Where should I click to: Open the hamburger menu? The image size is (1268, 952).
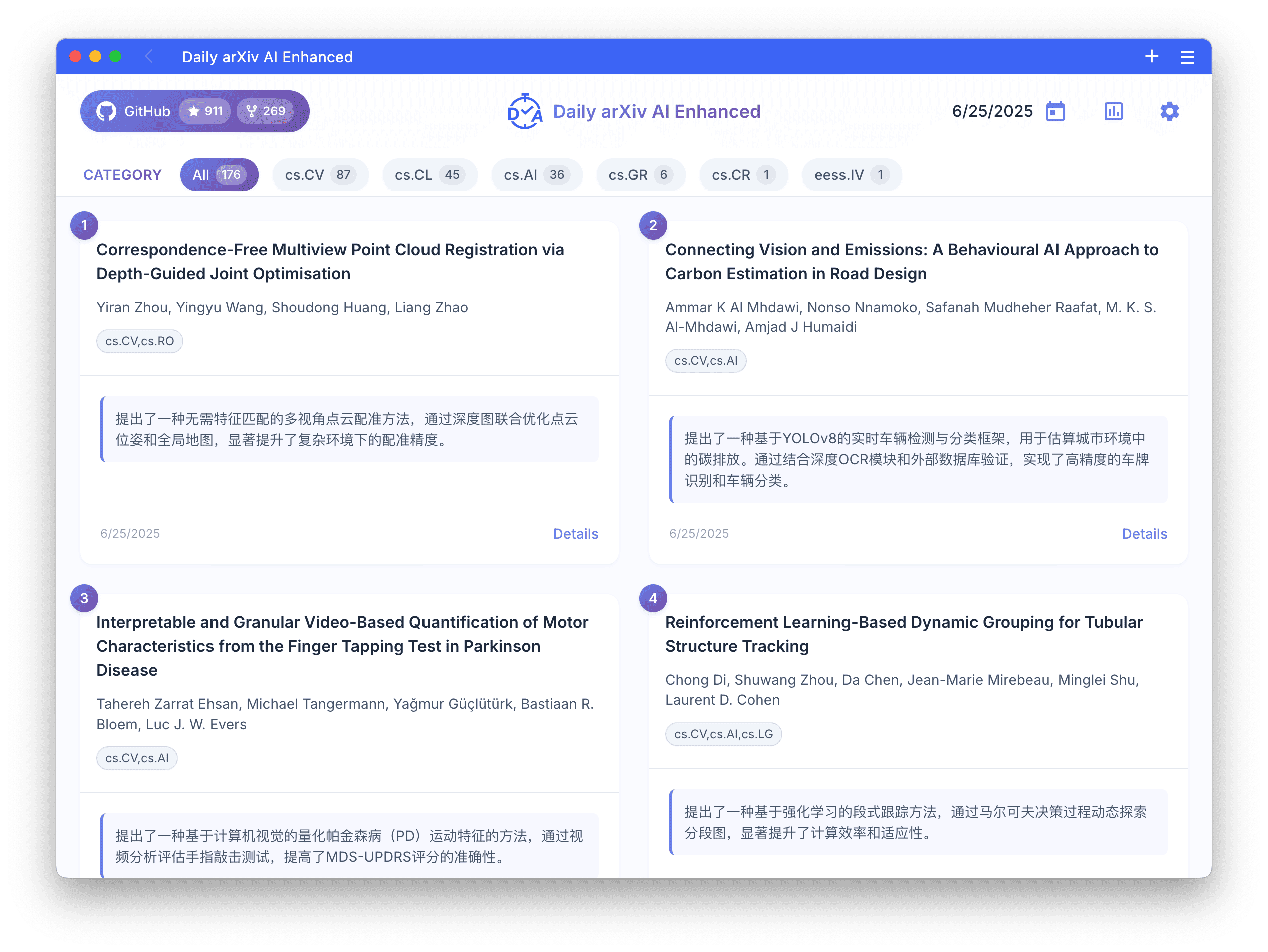tap(1187, 56)
